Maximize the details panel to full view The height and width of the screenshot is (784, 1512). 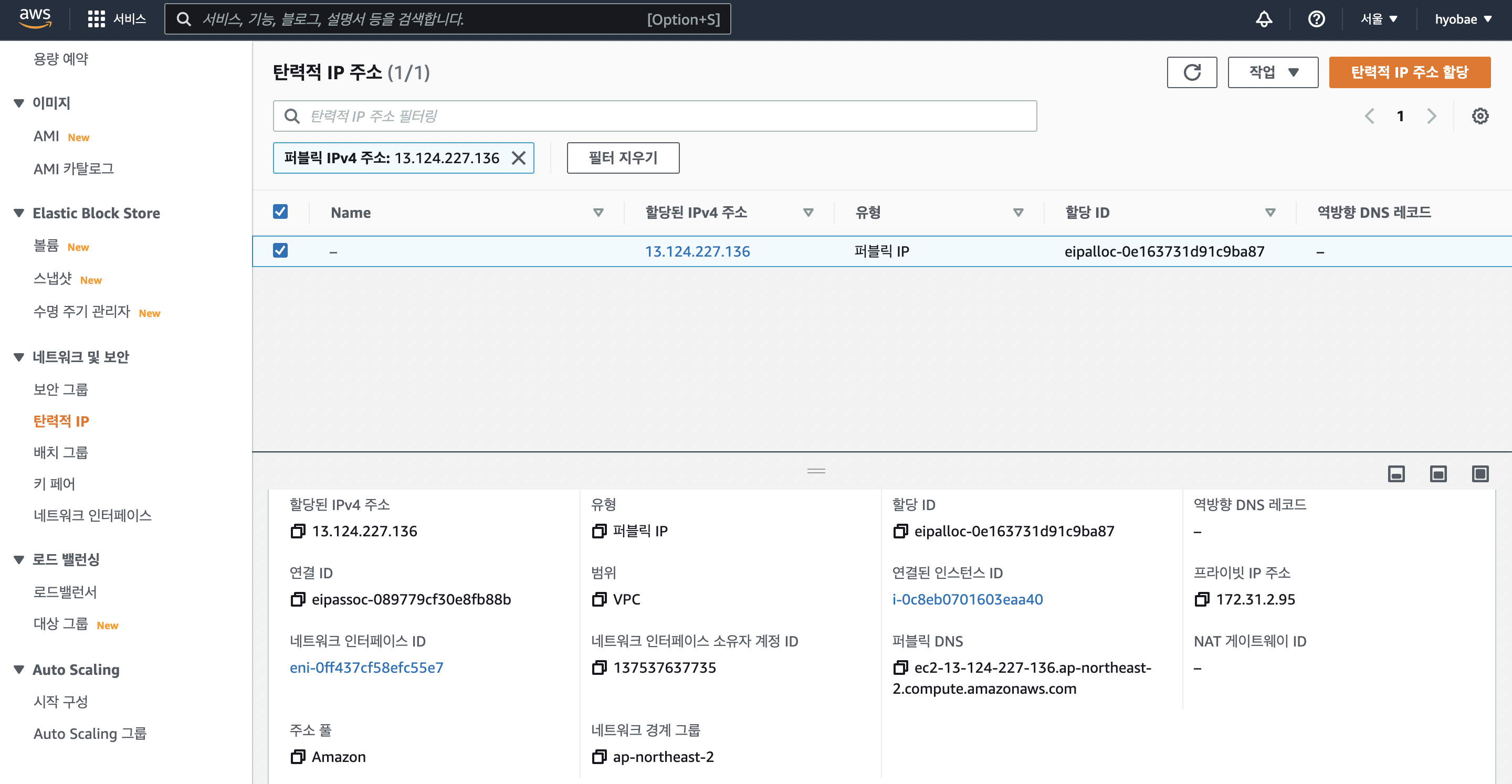(x=1480, y=473)
